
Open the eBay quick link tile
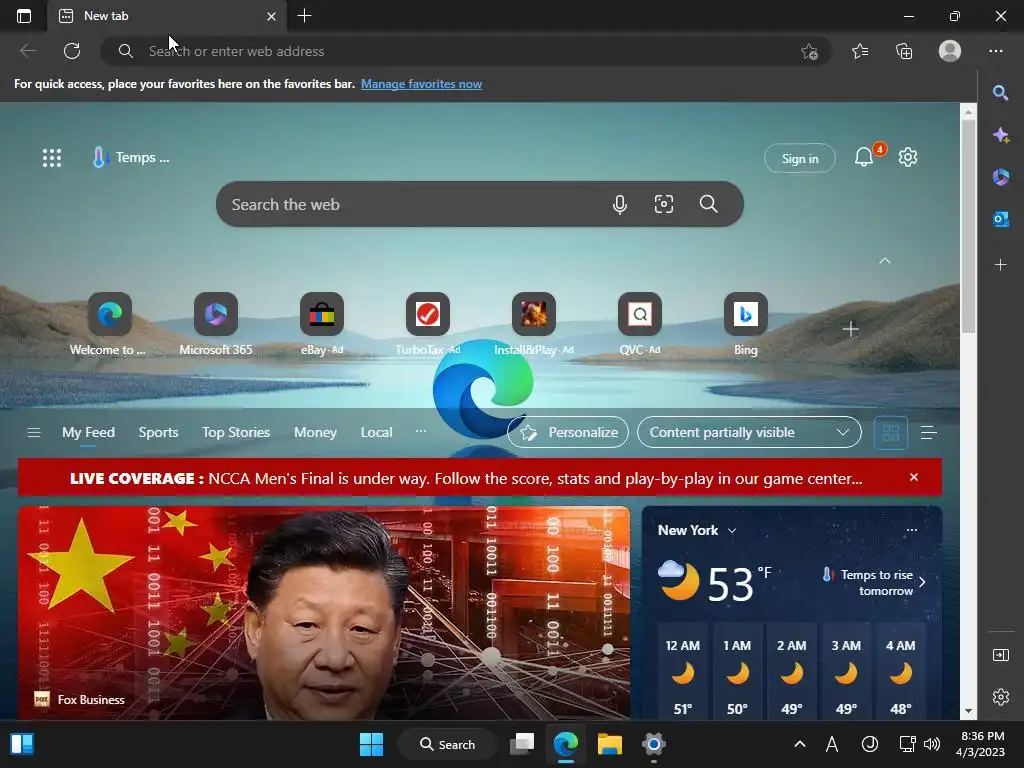[321, 325]
